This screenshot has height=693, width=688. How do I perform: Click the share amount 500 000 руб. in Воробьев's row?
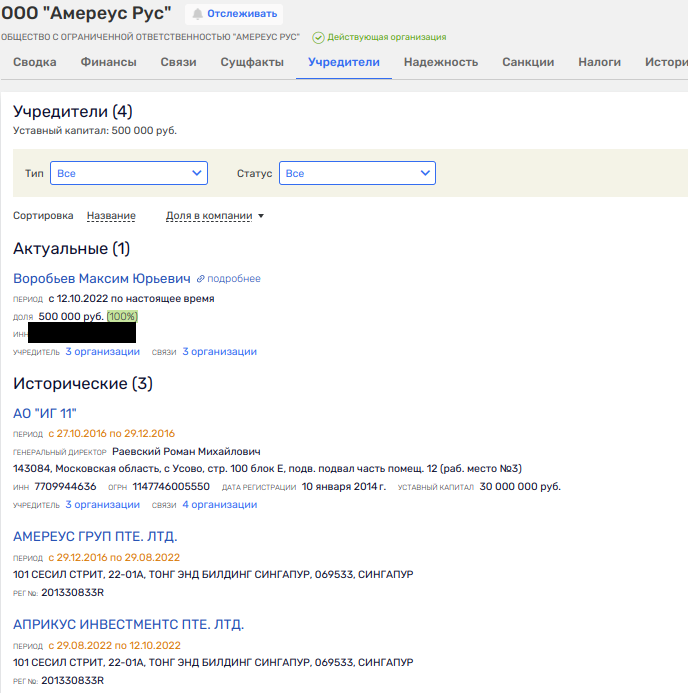71,316
